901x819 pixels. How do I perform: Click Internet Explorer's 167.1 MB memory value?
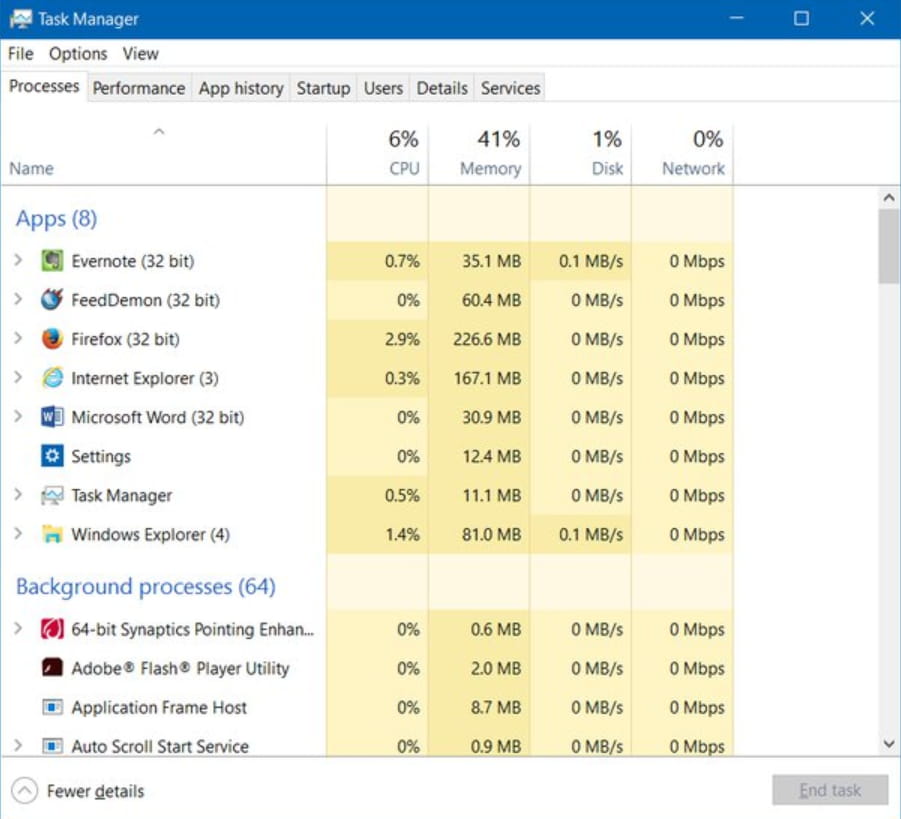487,379
